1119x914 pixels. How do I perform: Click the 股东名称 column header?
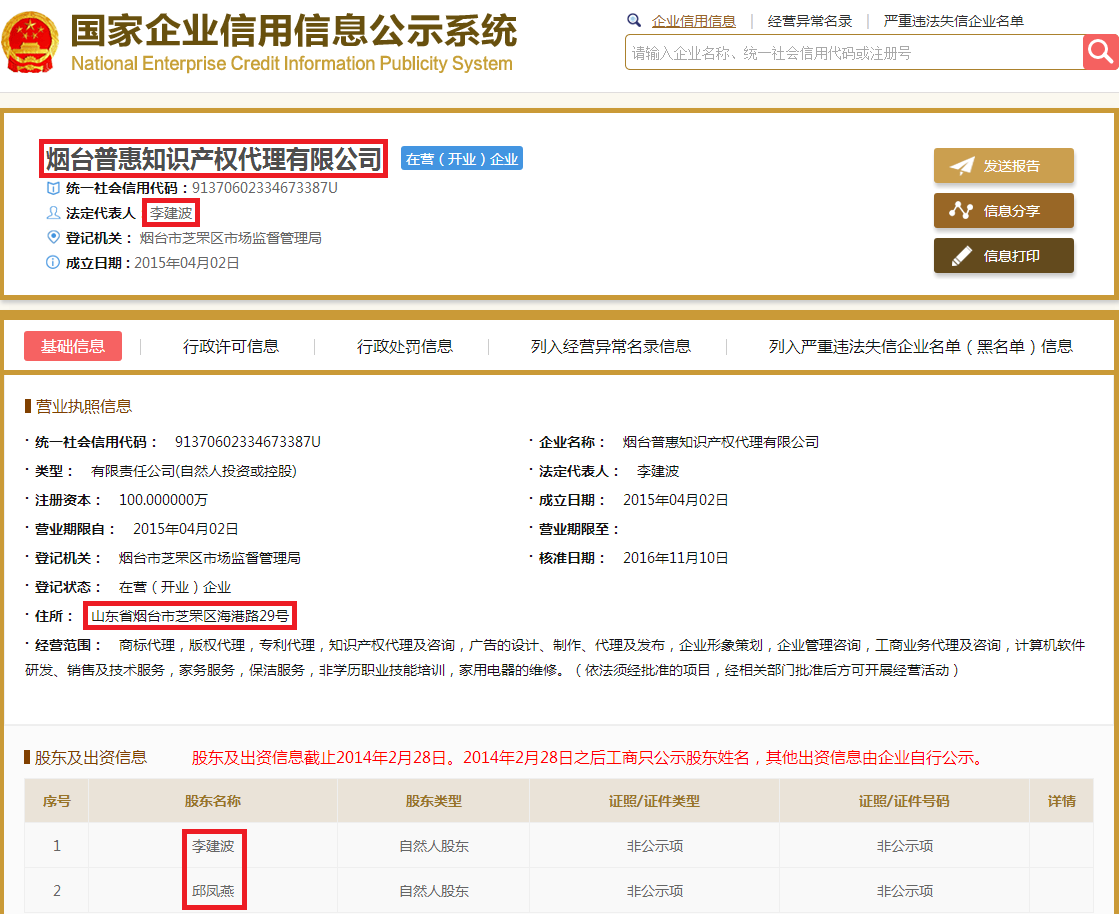213,801
